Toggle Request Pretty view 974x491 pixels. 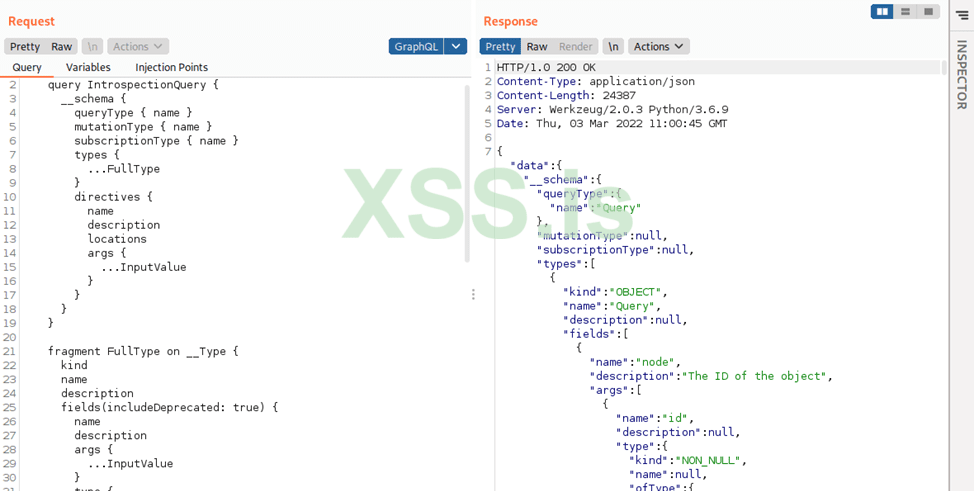[25, 47]
